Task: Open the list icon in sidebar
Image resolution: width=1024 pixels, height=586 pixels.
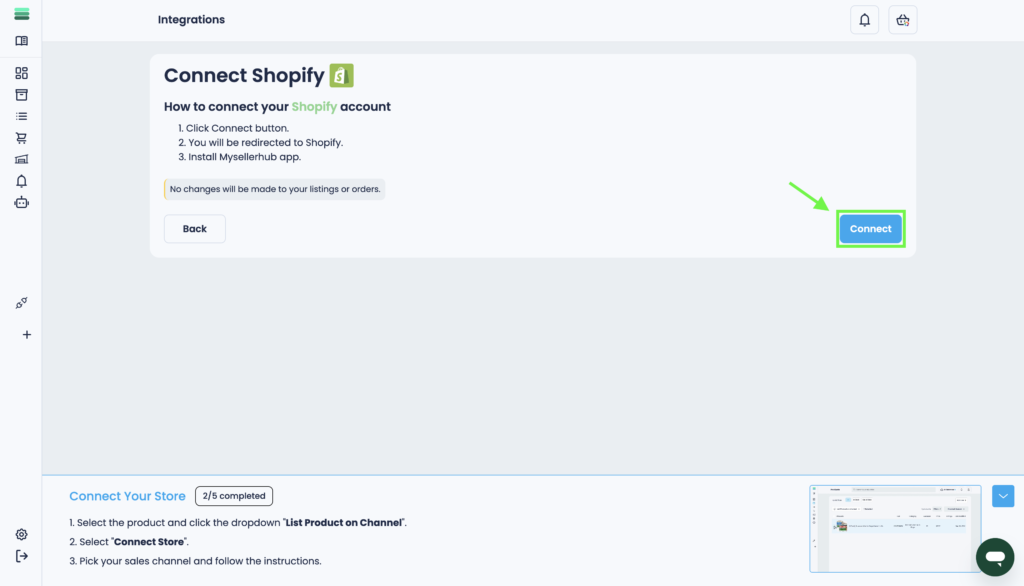Action: [x=22, y=116]
